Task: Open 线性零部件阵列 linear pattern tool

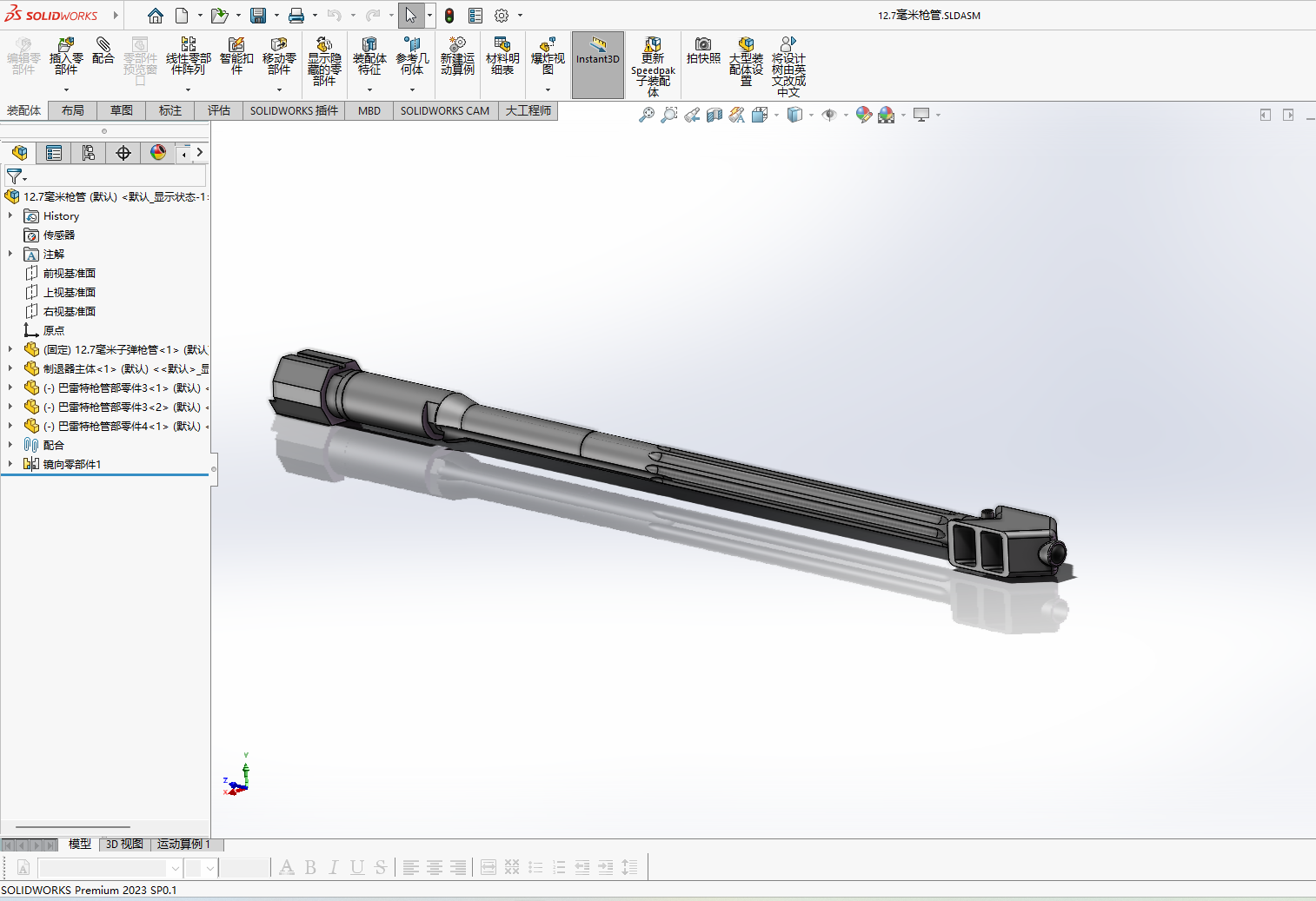Action: (188, 56)
